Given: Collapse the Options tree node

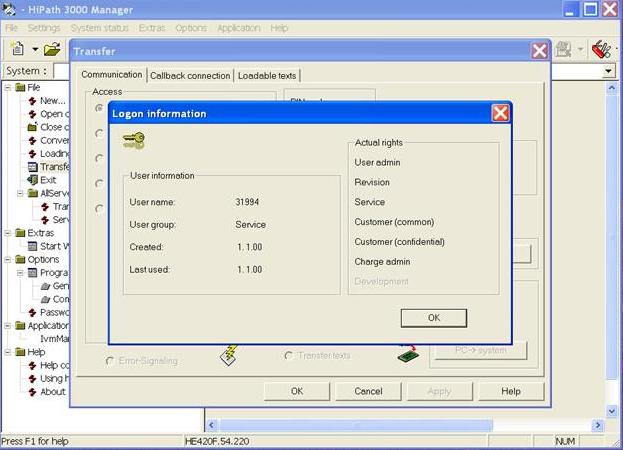Looking at the screenshot, I should coord(8,259).
